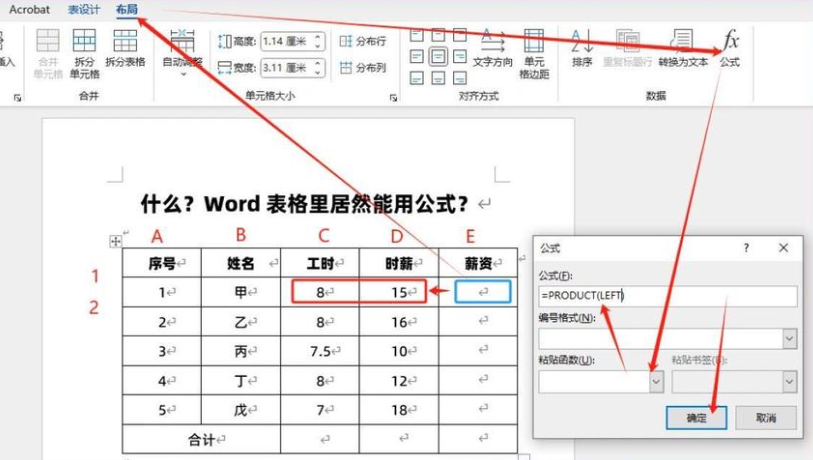Click the 分布列 distribute columns button
Screen dimensions: 813x460
(x=362, y=68)
